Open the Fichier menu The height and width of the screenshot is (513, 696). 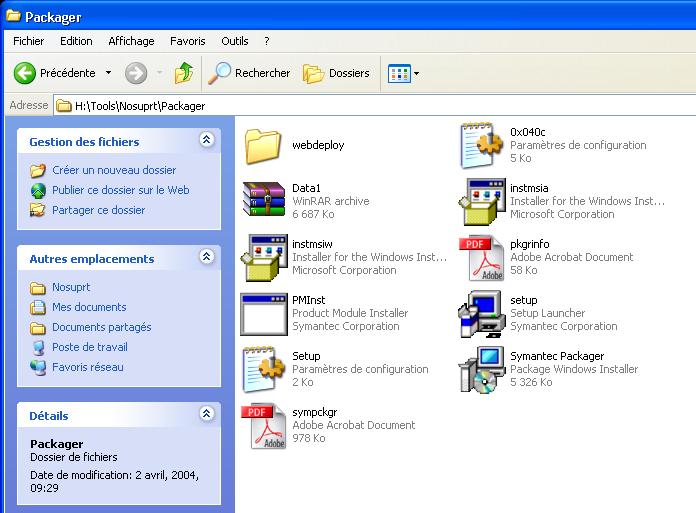(28, 41)
